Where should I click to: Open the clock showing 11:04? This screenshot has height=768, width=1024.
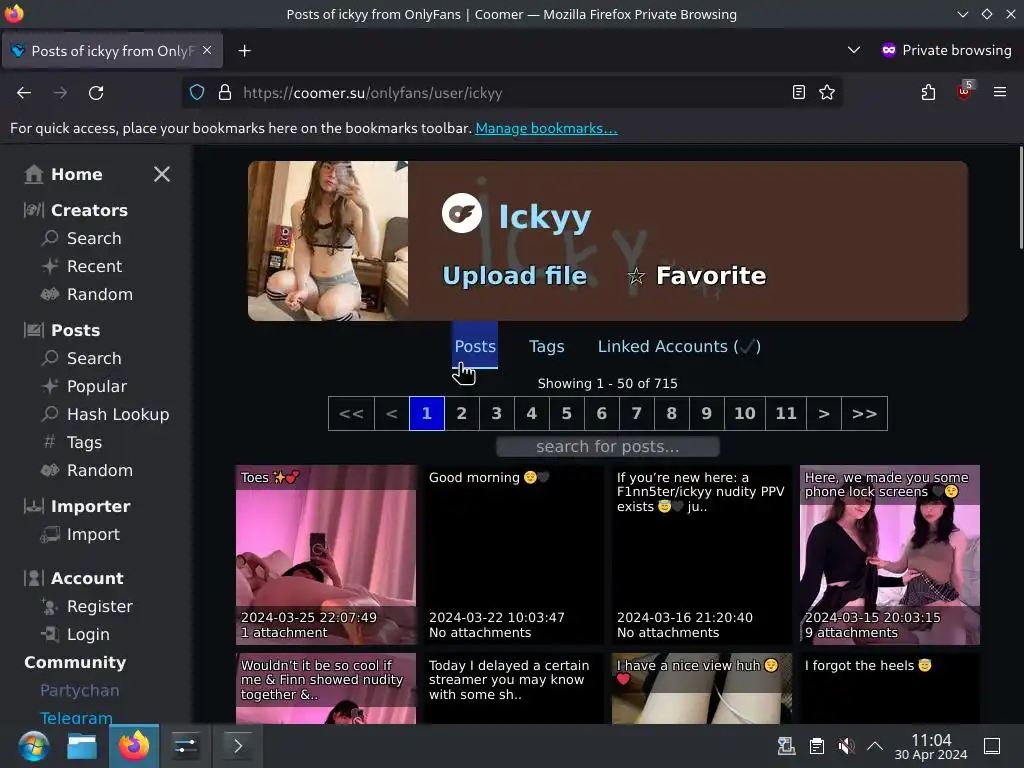[x=931, y=746]
